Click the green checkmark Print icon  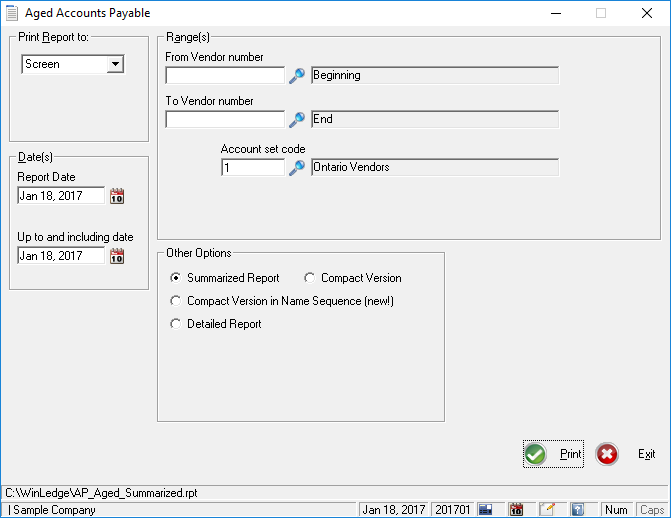pos(535,454)
